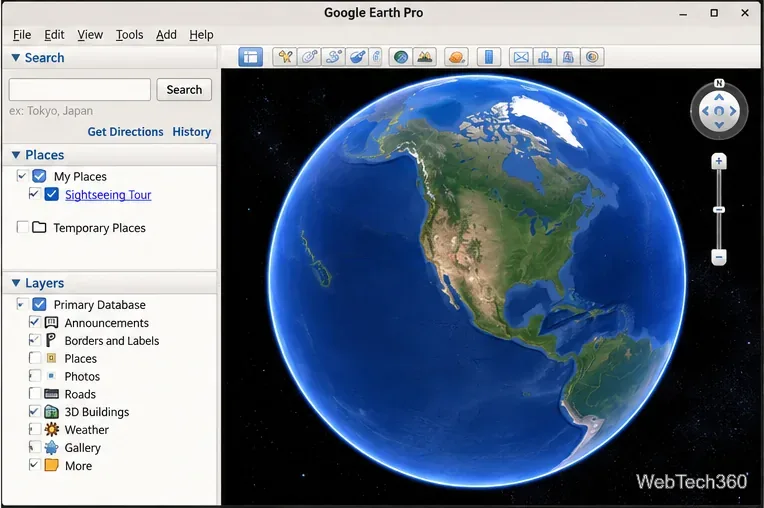
Task: Collapse the Layers panel triangle
Action: [16, 283]
